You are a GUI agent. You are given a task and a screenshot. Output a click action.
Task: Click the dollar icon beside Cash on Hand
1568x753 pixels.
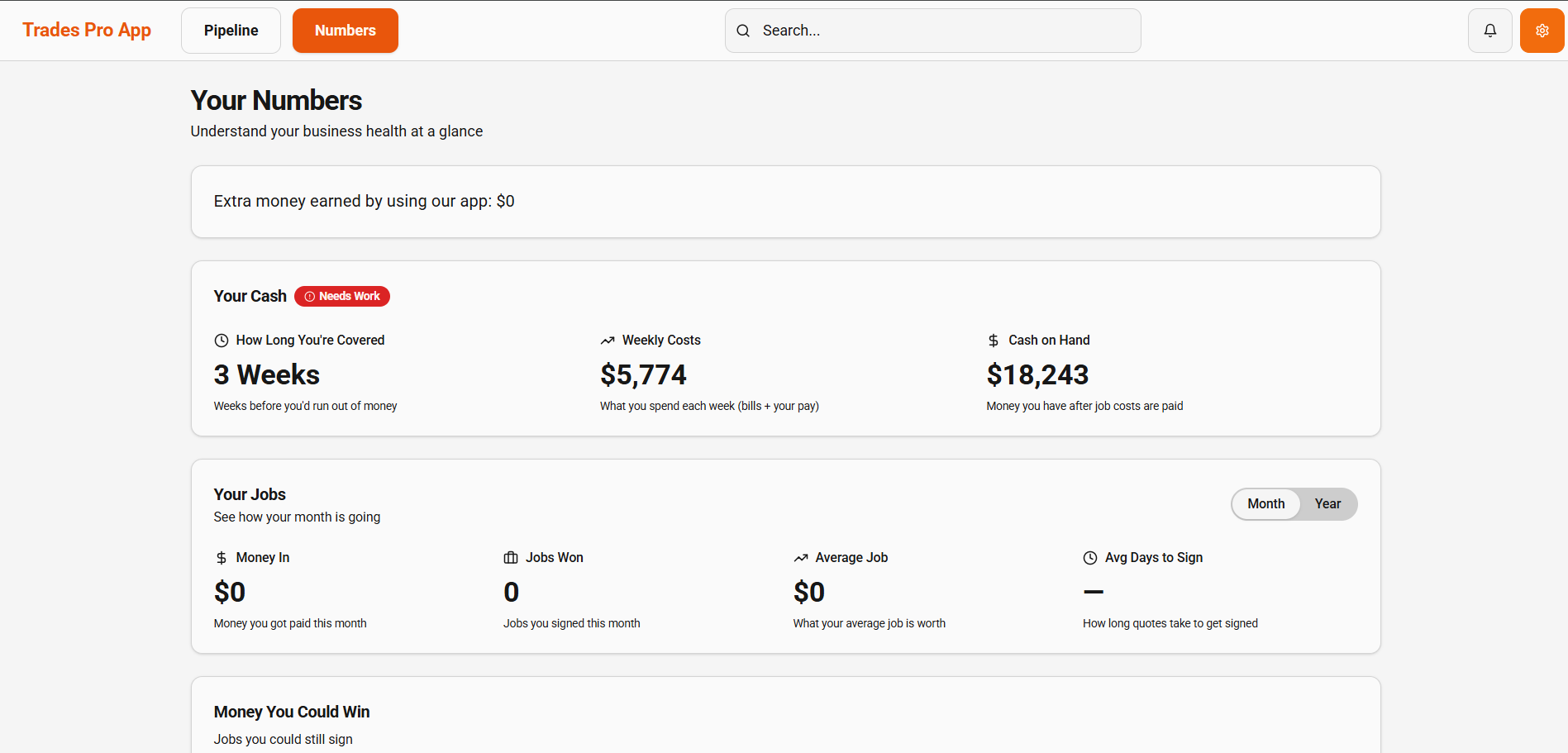coord(993,340)
